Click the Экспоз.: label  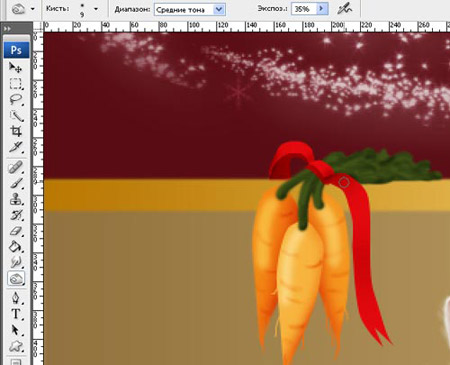[x=272, y=9]
